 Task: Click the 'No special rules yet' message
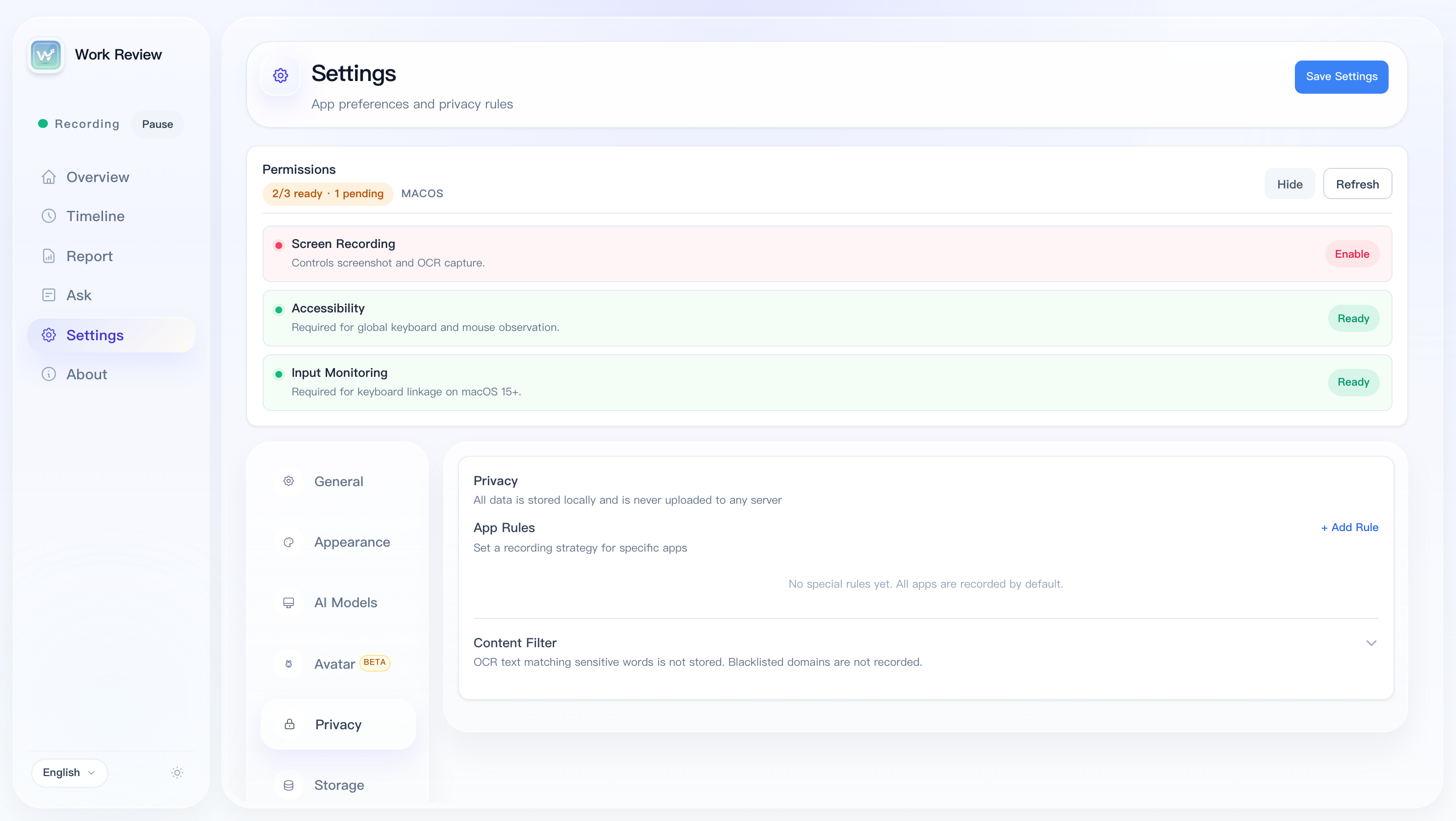tap(925, 584)
